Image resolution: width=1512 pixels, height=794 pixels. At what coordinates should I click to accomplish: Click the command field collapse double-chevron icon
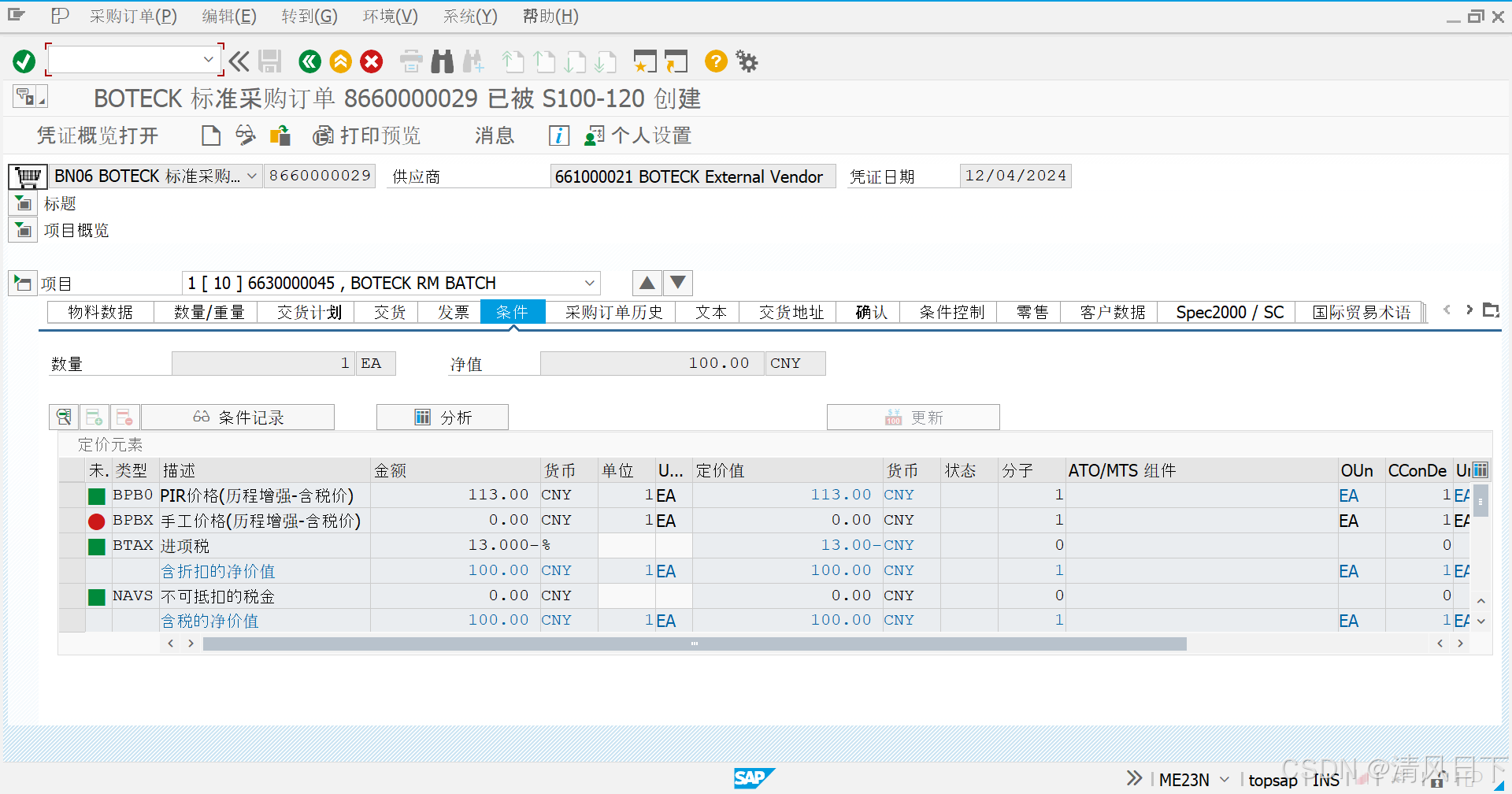point(239,61)
